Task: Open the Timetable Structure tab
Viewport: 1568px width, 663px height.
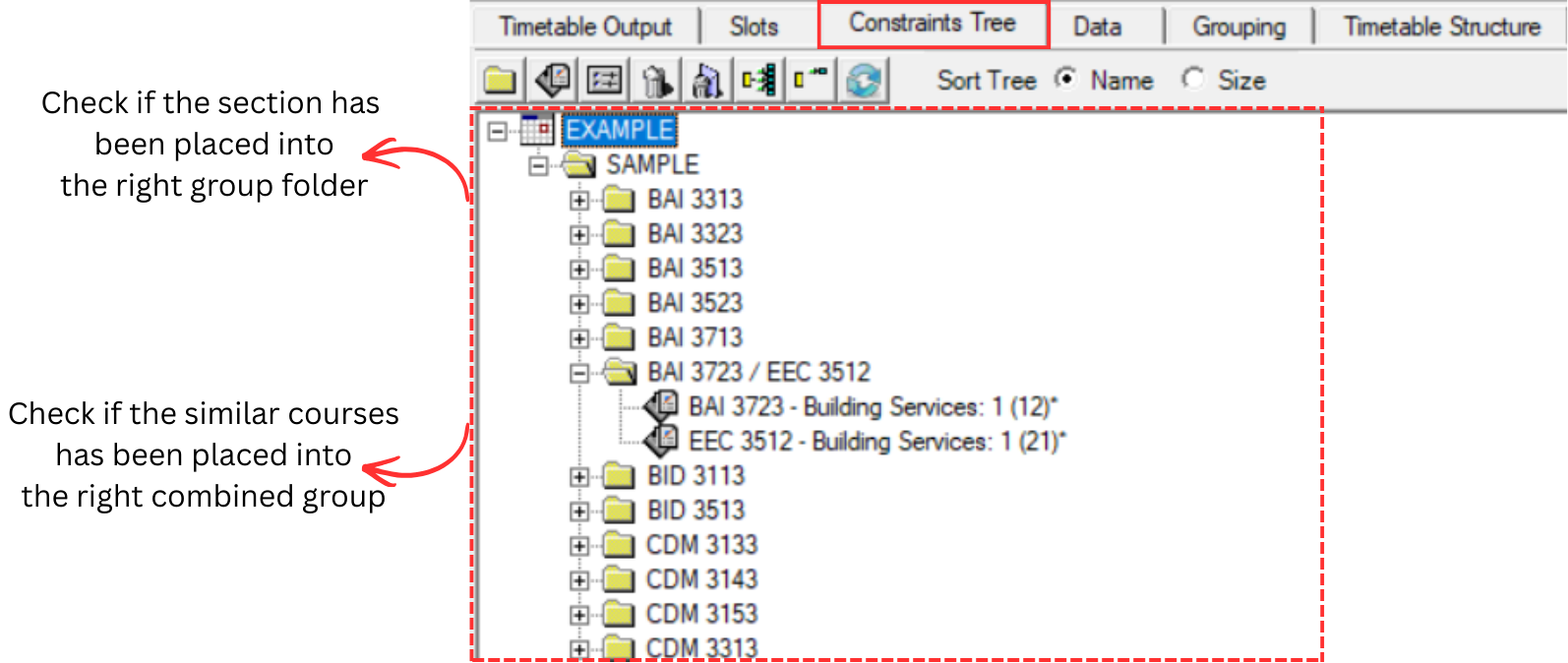Action: (1442, 27)
